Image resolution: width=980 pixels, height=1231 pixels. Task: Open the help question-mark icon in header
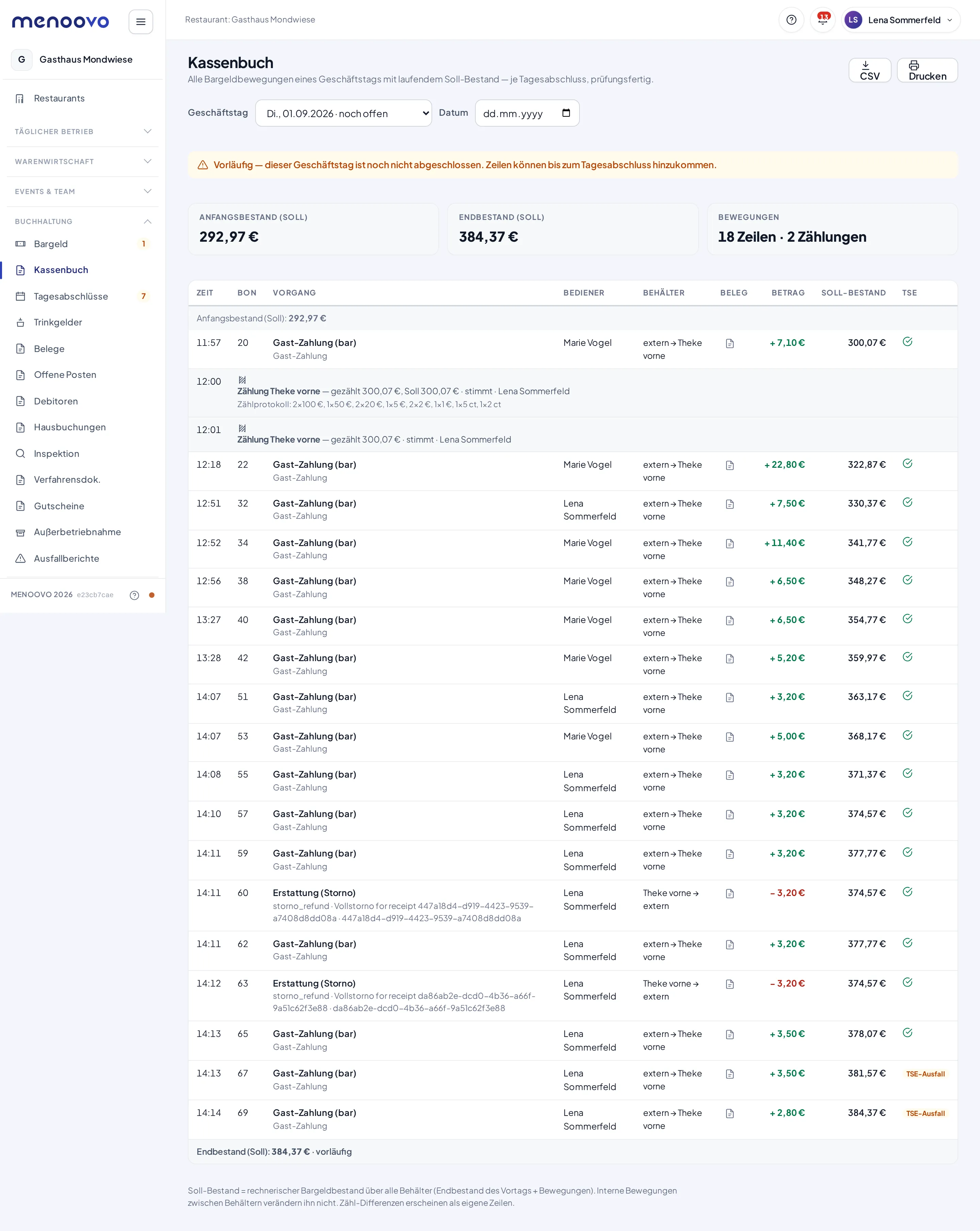point(791,20)
